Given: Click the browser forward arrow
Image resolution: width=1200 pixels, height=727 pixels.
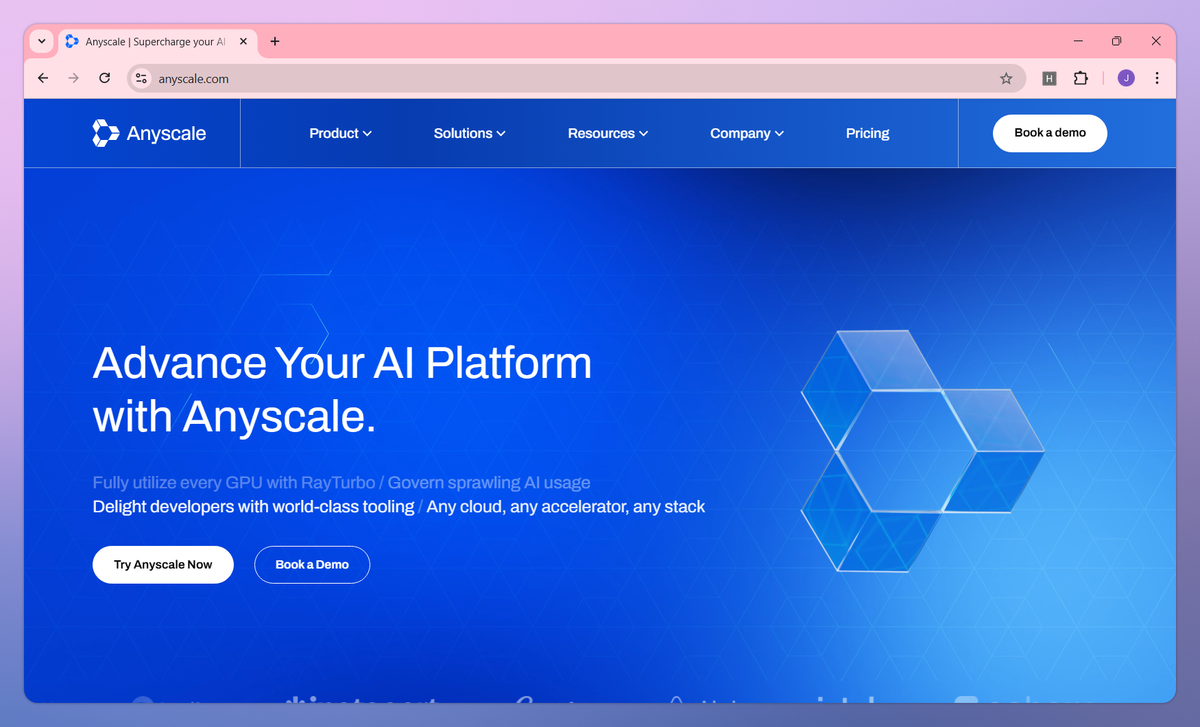Looking at the screenshot, I should pos(73,78).
